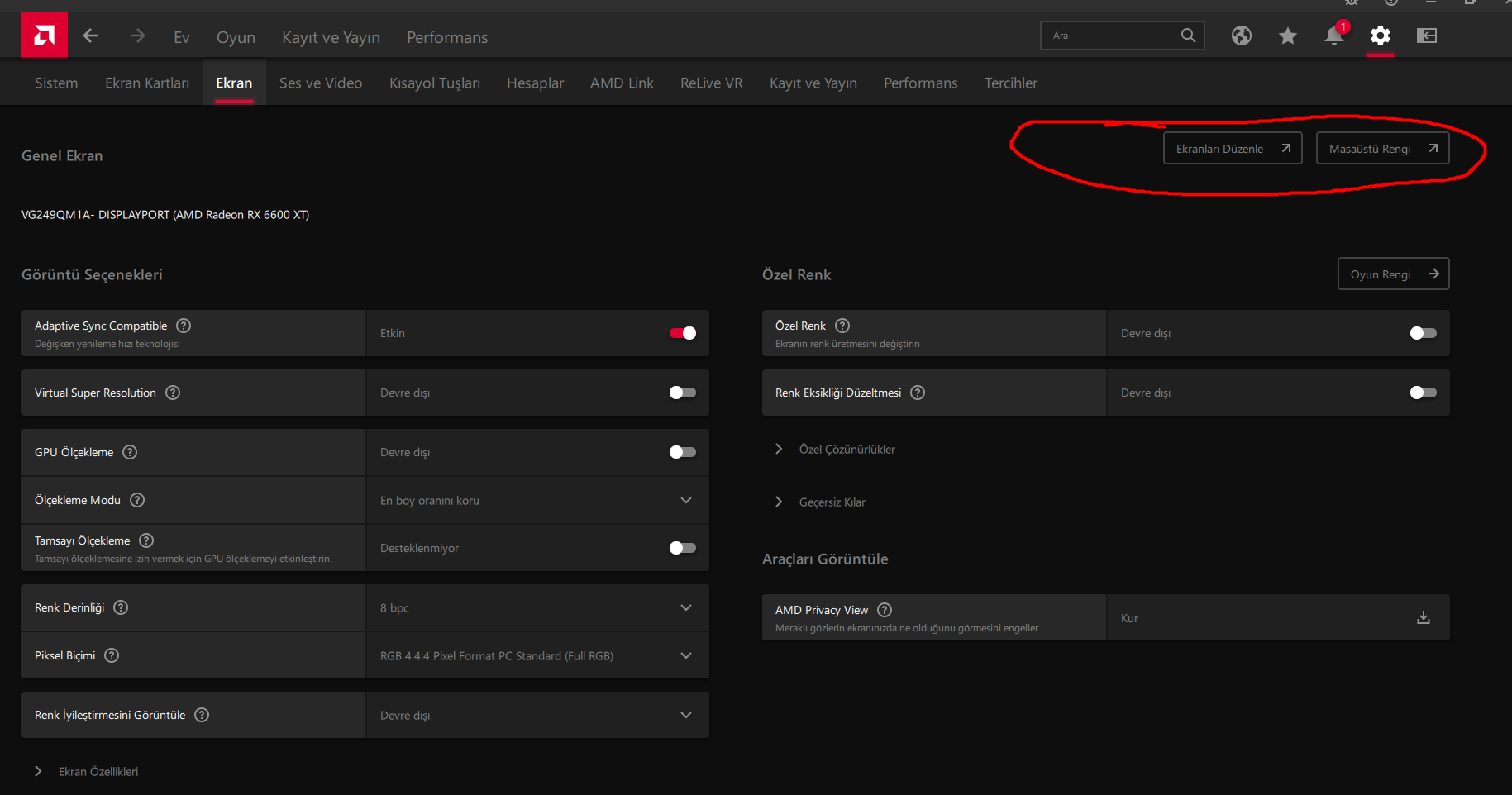
Task: Open Oyun Rengi button
Action: (1393, 274)
